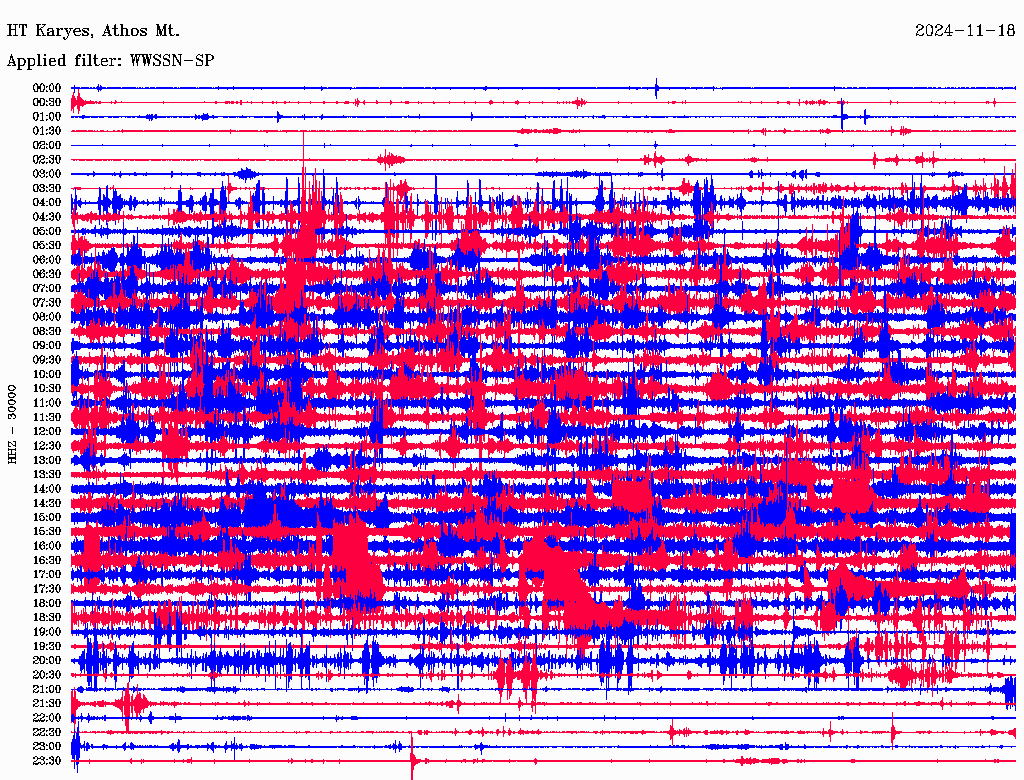
Task: Click the 01:00 time label
Action: pyautogui.click(x=47, y=116)
